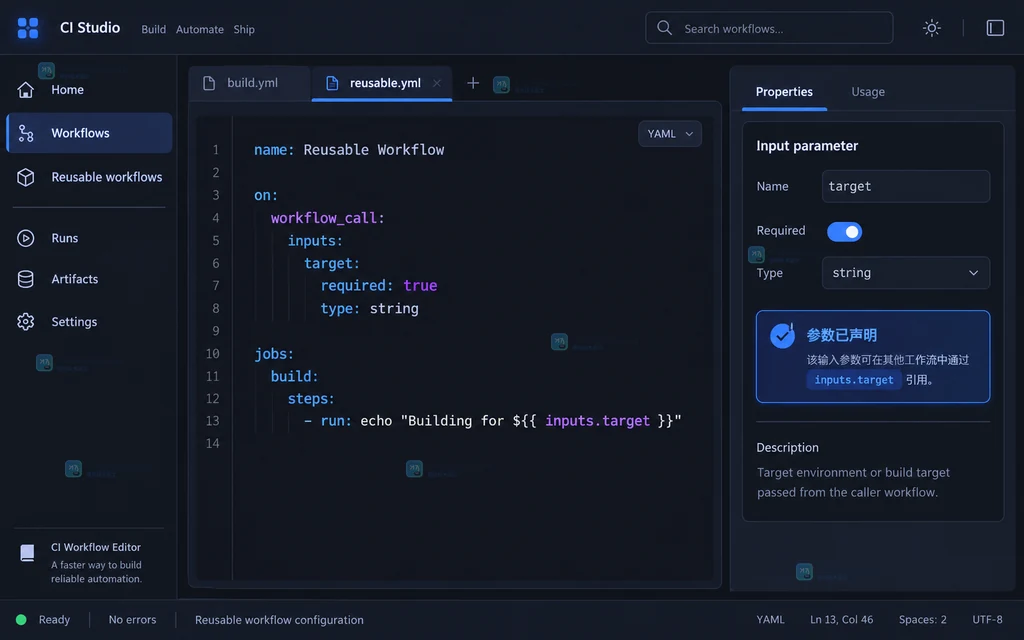Click the 'Input parameter' heading
The width and height of the screenshot is (1024, 640).
807,146
